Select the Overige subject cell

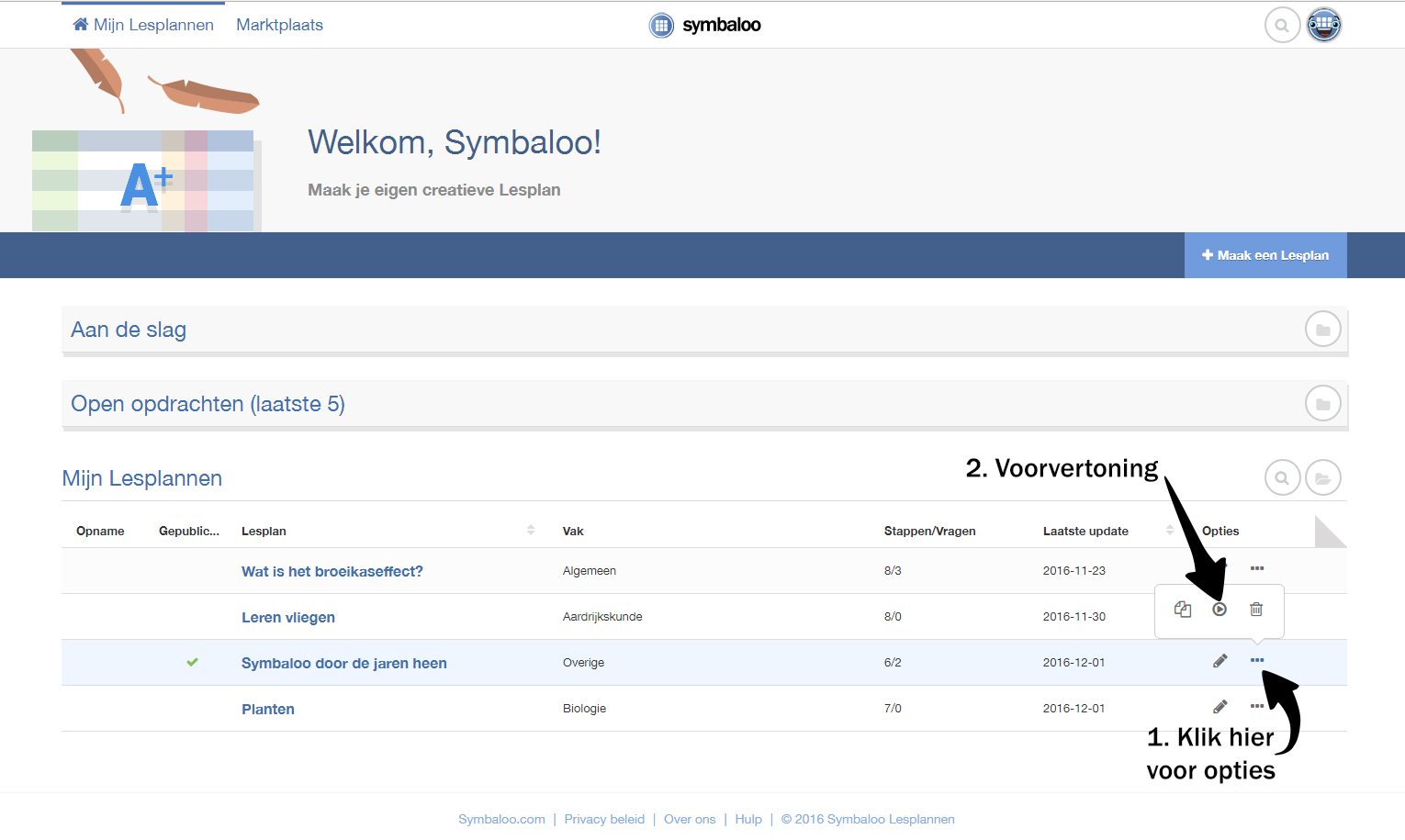coord(584,662)
